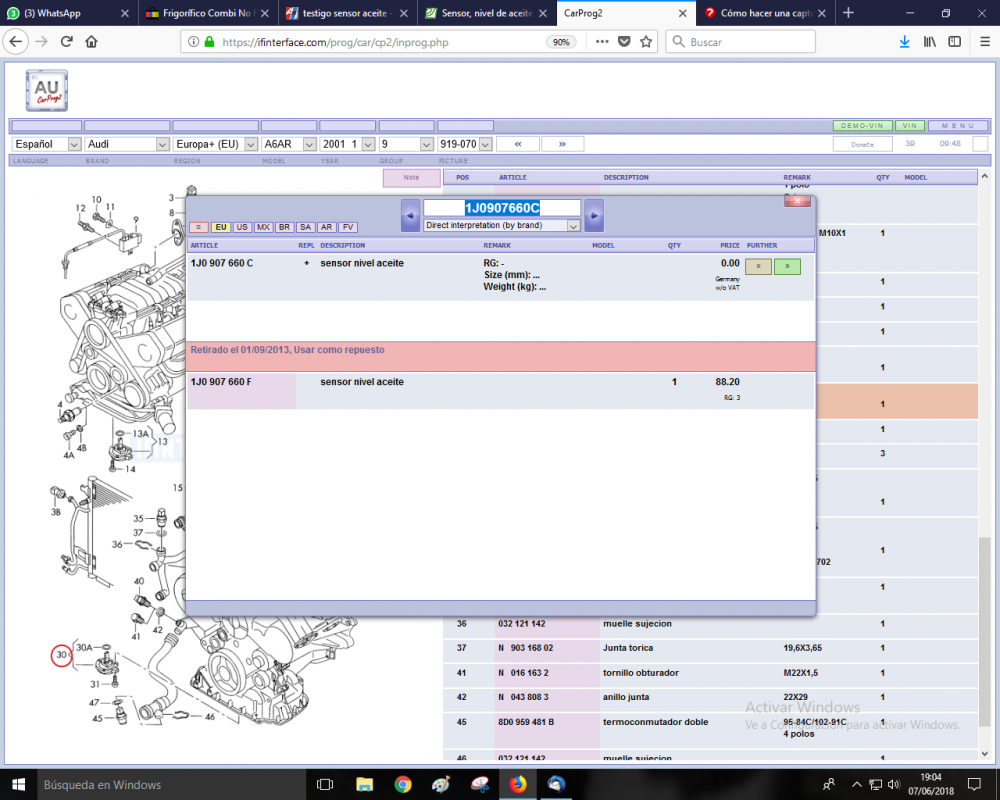The width and height of the screenshot is (1000, 800).
Task: Launch Google Chrome from the taskbar
Action: pos(402,785)
